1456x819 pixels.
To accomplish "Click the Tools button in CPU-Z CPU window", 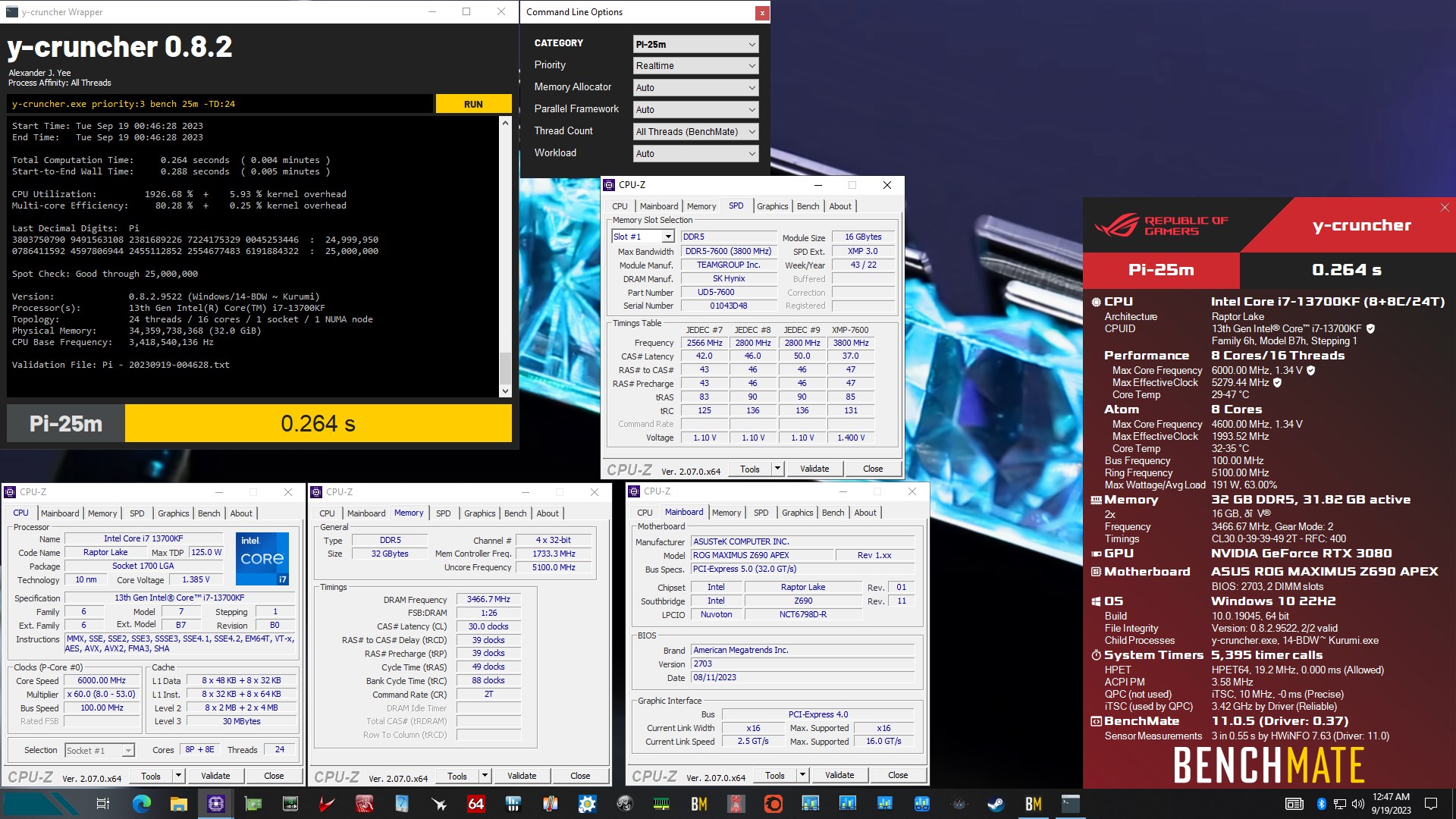I will [151, 776].
